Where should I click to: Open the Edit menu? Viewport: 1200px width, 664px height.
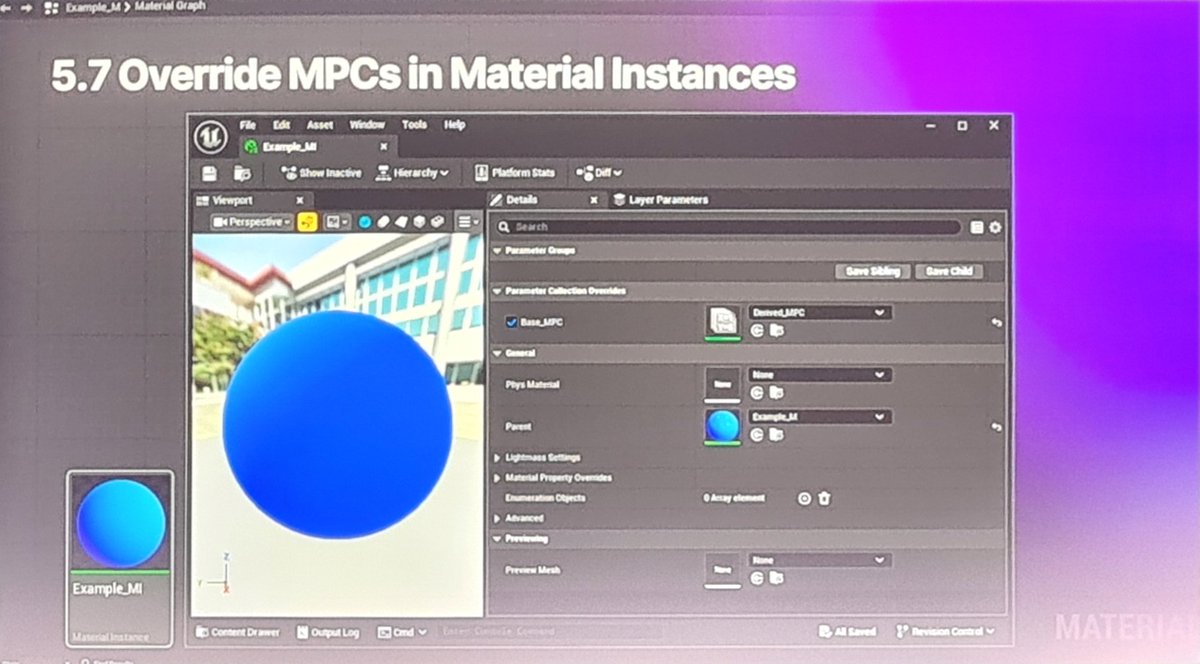point(282,125)
